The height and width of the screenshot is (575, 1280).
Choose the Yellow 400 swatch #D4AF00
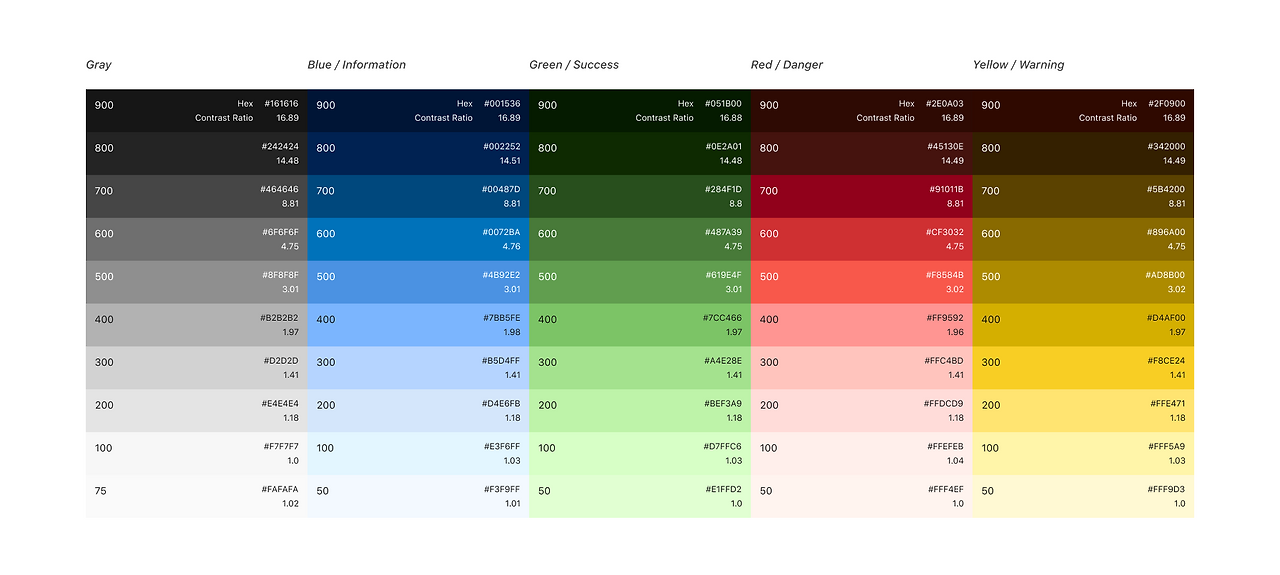1084,326
